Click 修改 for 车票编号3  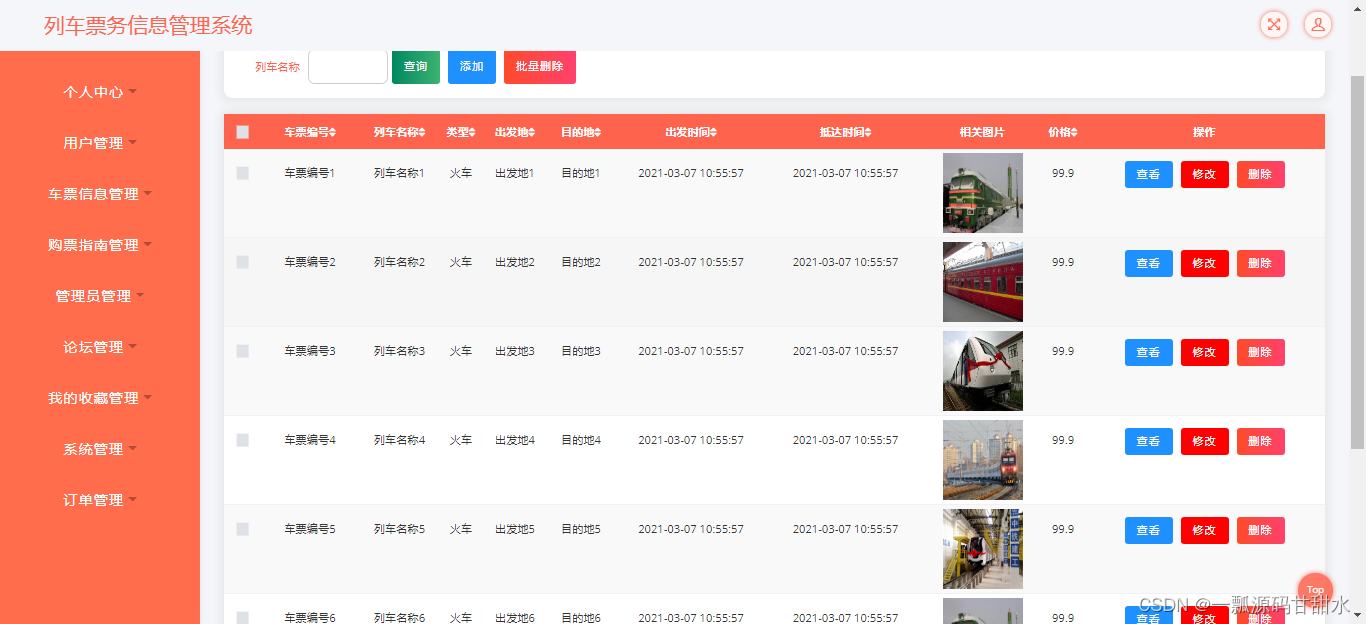coord(1205,353)
